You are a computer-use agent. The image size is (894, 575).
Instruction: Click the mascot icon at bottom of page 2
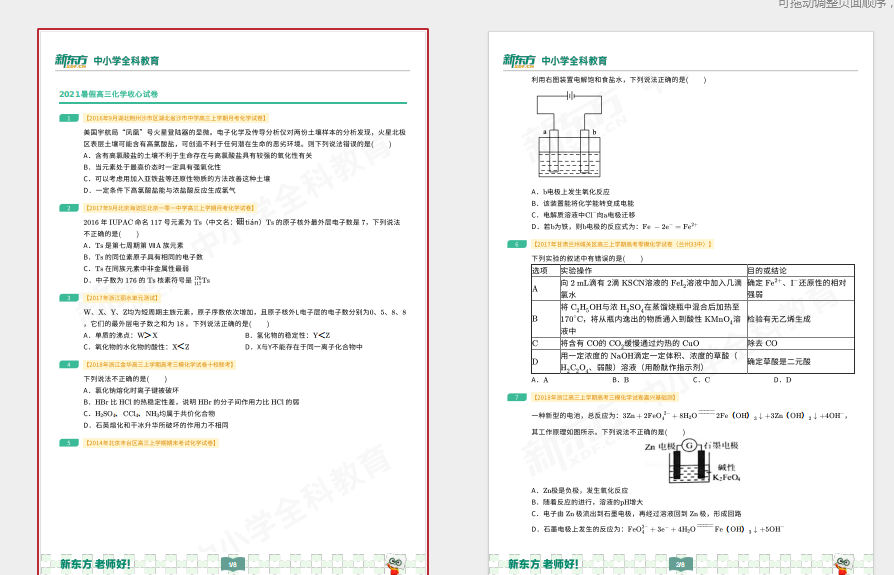(x=844, y=564)
